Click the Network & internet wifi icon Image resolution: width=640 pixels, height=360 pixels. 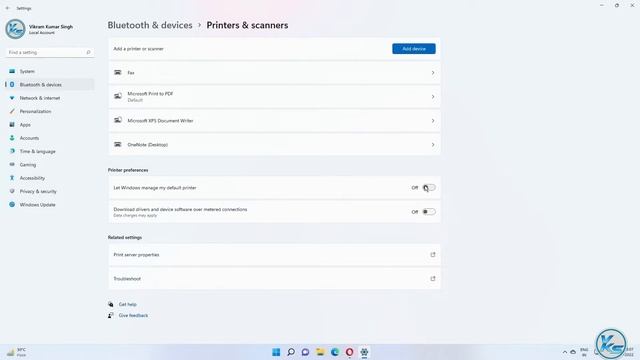click(12, 98)
